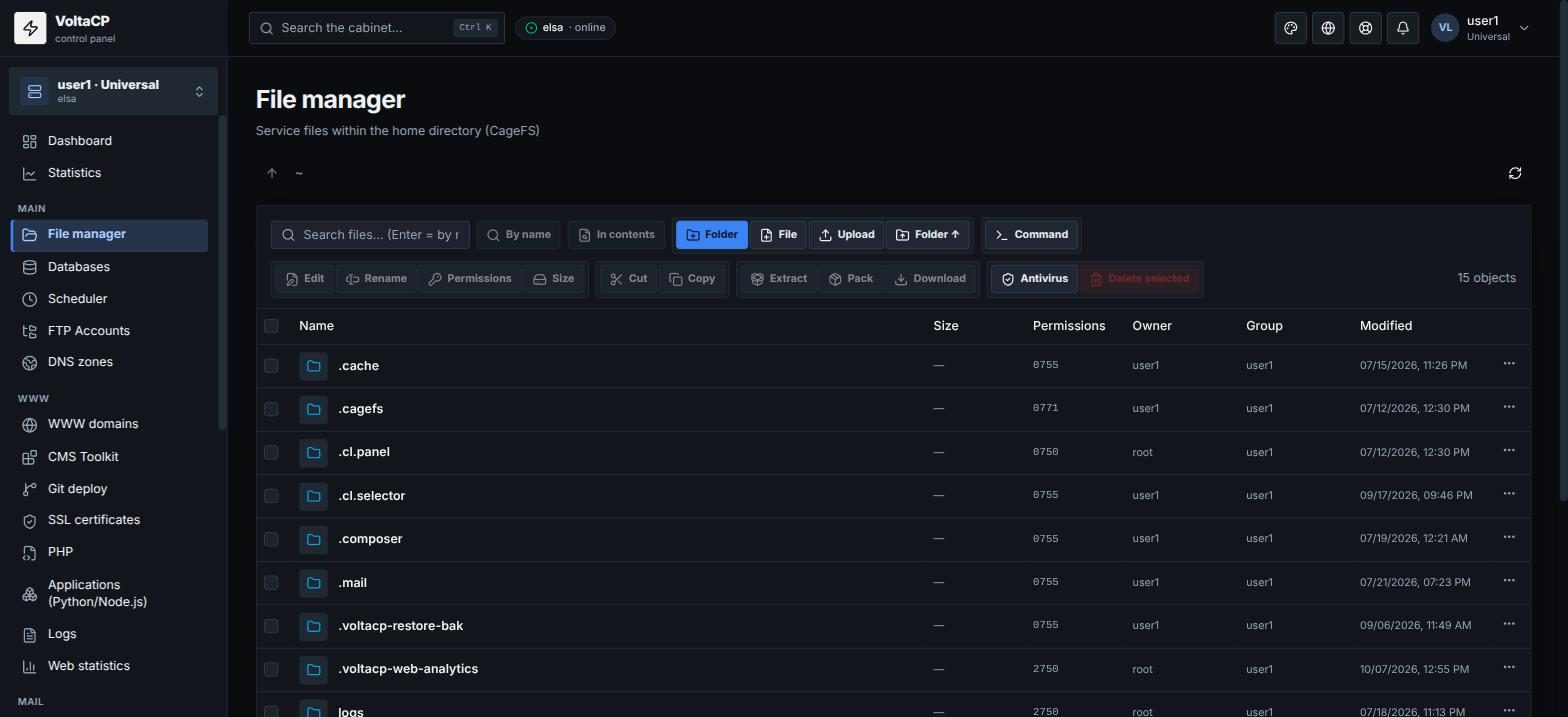Open row actions for .voltacp-restore-bak
This screenshot has width=1568, height=717.
[1509, 624]
